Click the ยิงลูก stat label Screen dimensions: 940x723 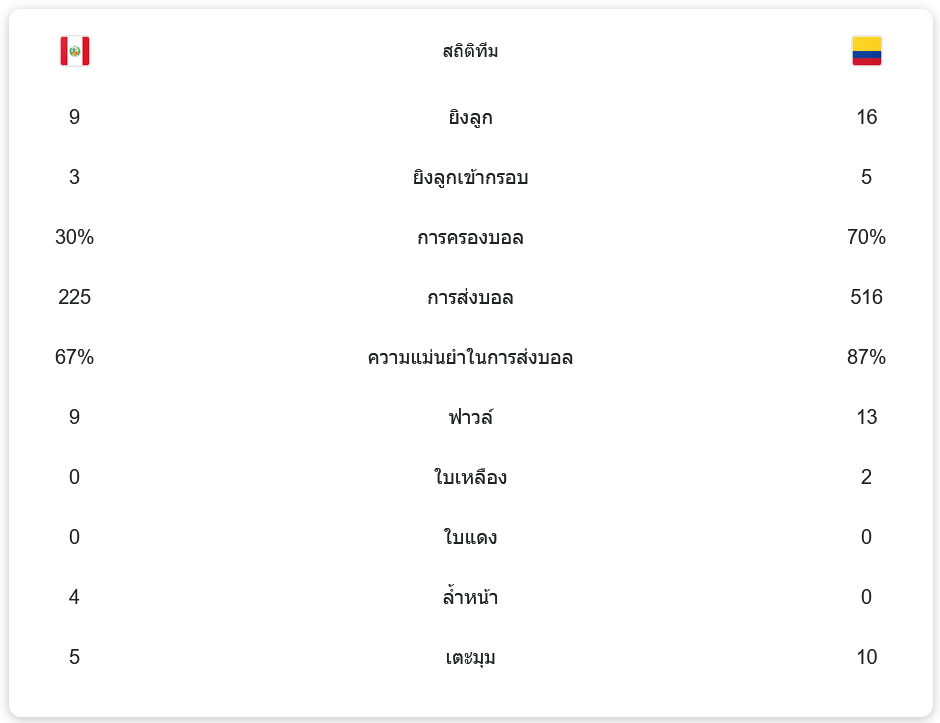click(470, 118)
